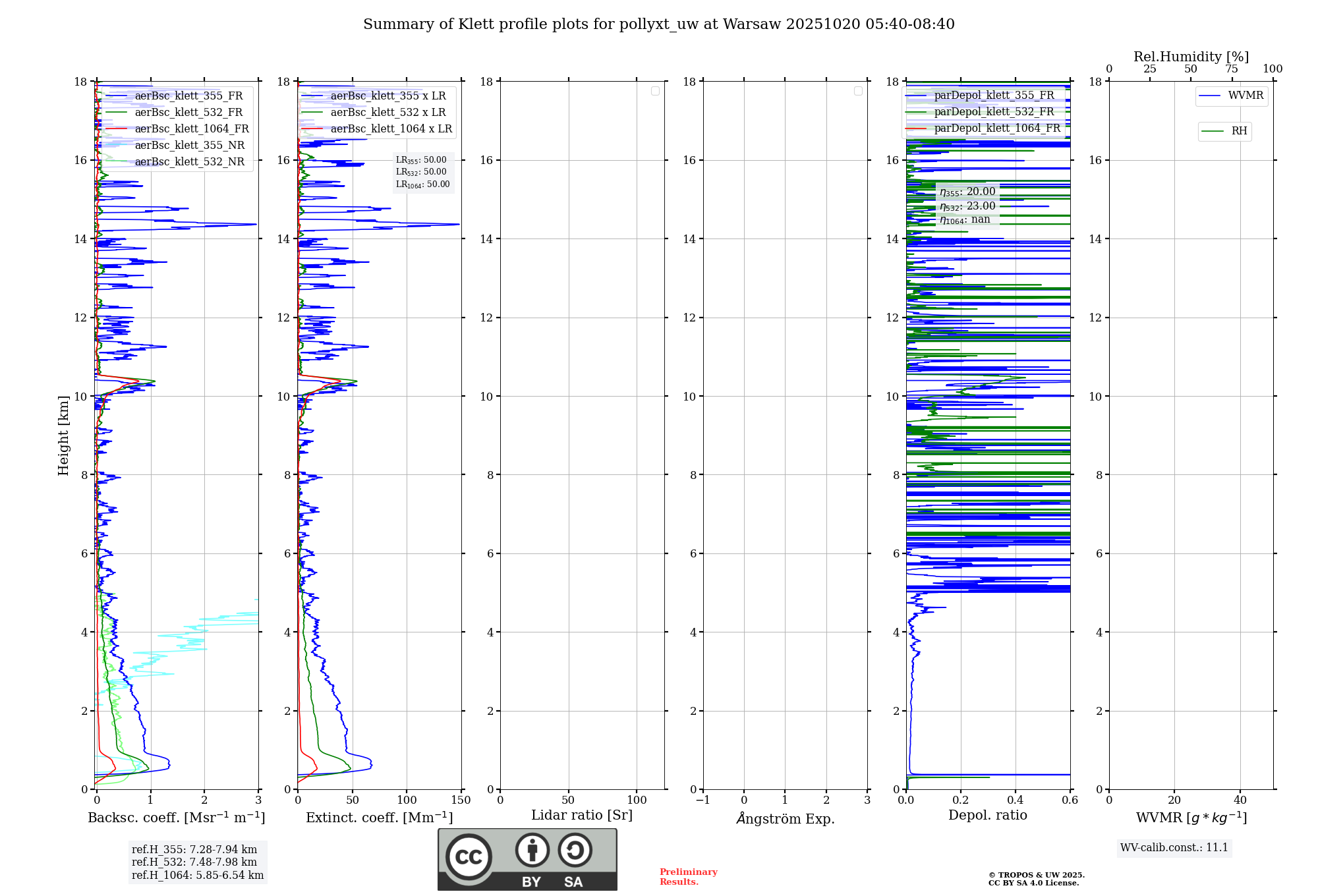Click the empty legend box in Ångström Exp. panel
Screen dimensions: 1318x896
pos(858,91)
